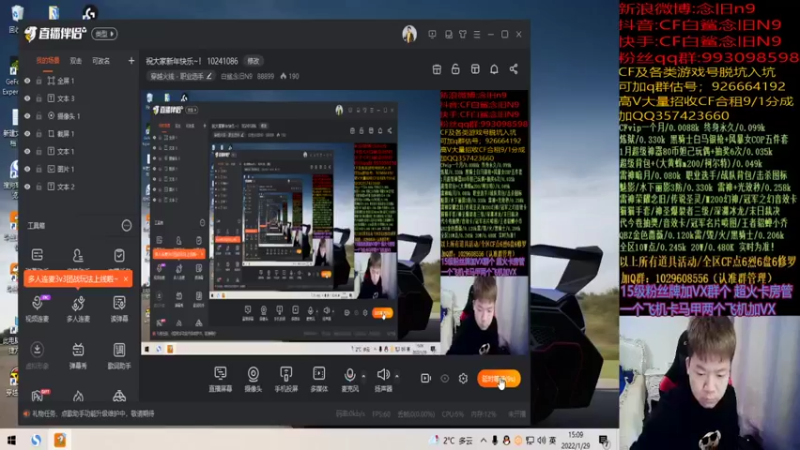
Task: Open the flame icon tool
Action: 78,396
